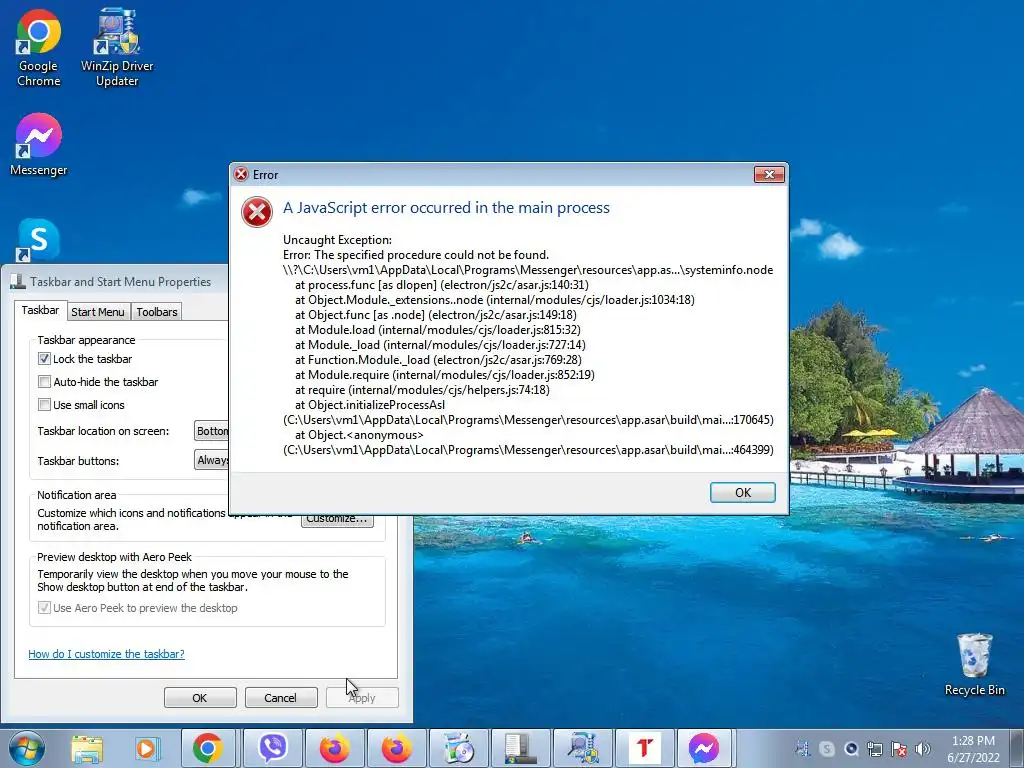Click 'Preview desktop with Aero Peek' label
The image size is (1024, 768).
pos(114,557)
